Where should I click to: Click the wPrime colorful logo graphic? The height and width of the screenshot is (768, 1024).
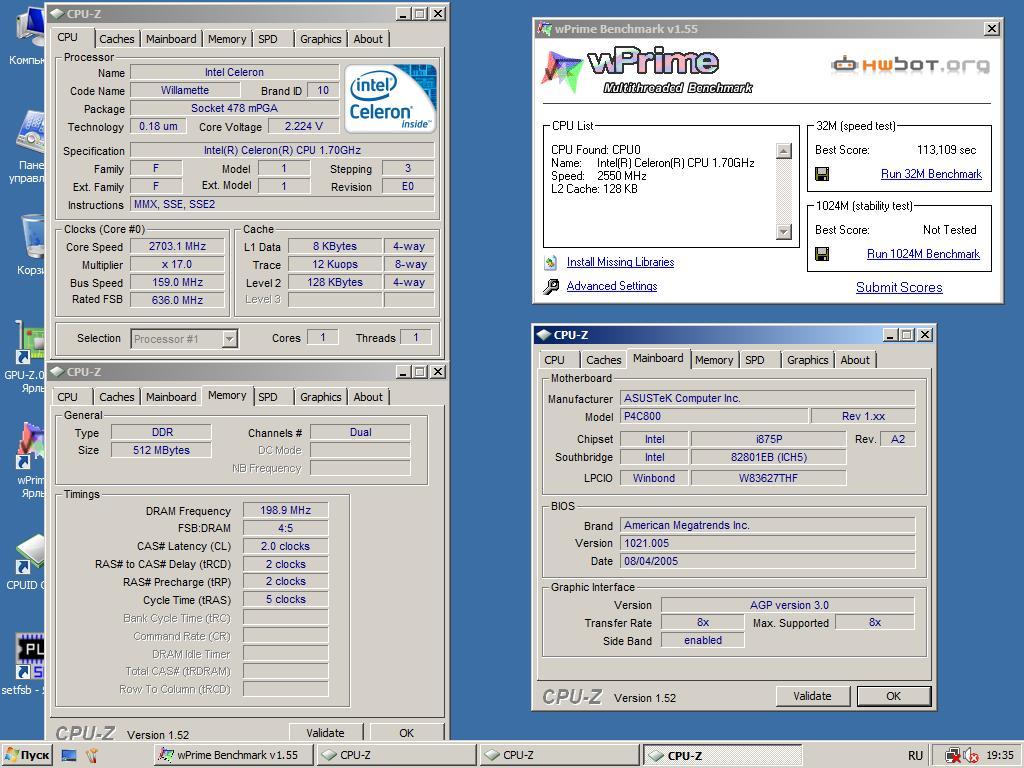click(x=562, y=71)
